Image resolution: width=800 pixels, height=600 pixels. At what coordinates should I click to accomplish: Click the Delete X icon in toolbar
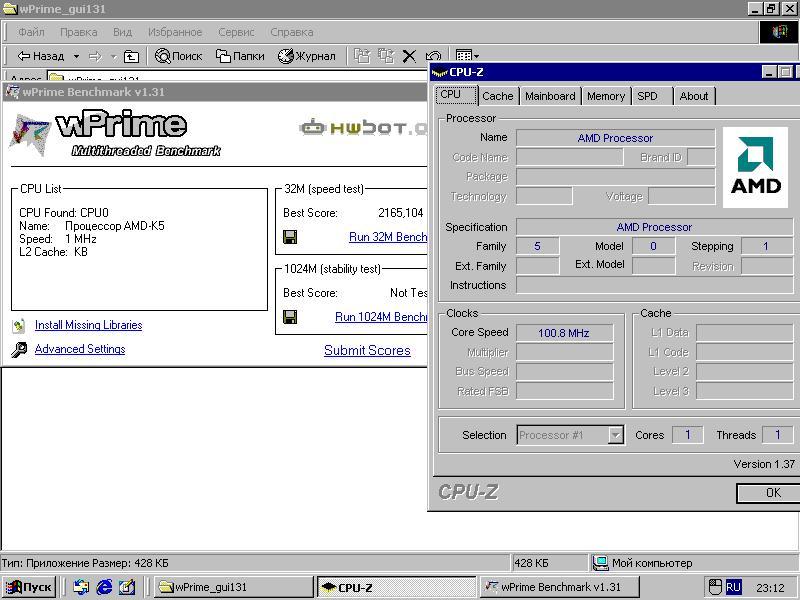tap(409, 56)
